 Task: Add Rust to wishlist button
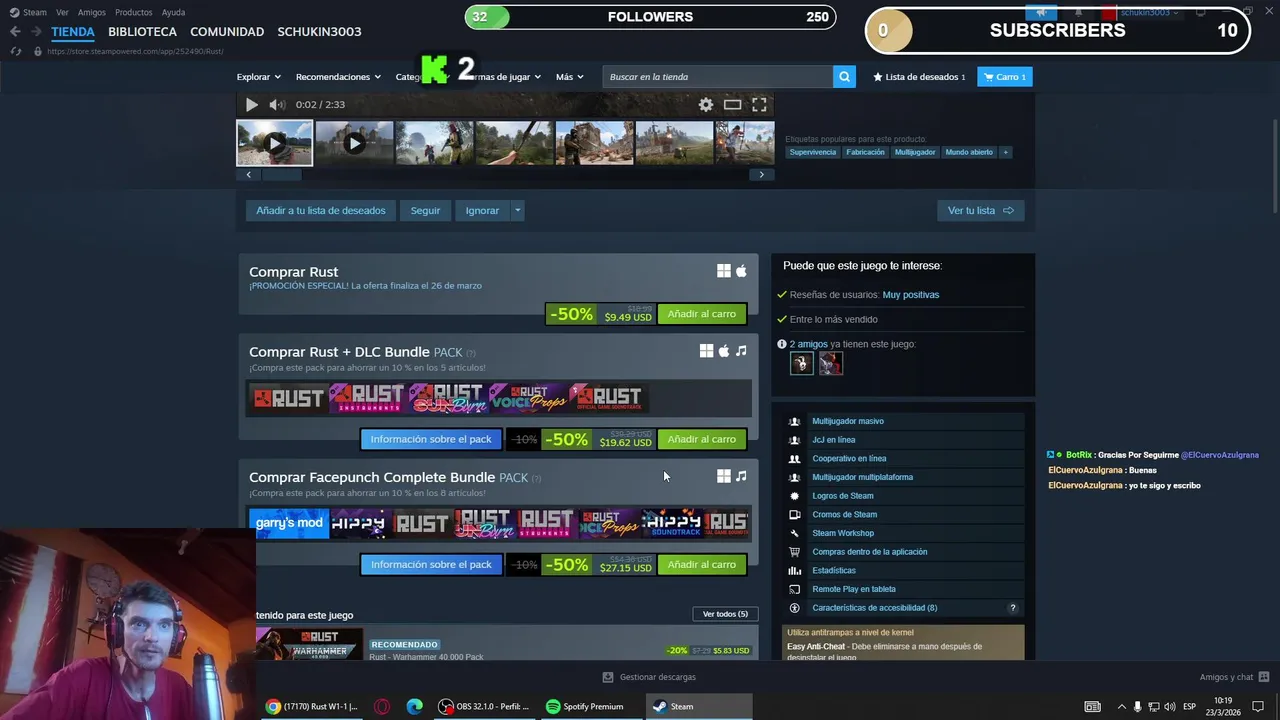(x=320, y=210)
